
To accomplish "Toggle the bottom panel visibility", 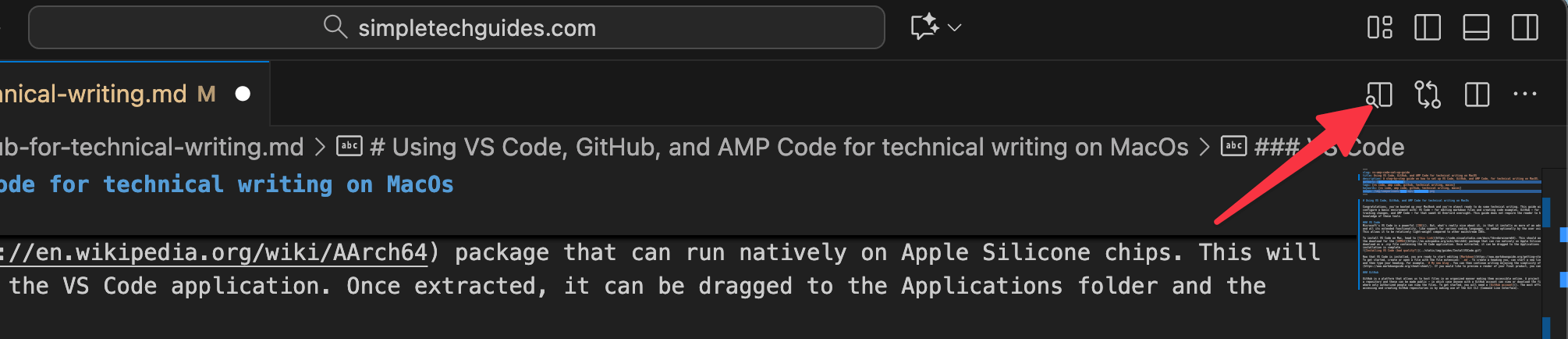I will 1475,27.
